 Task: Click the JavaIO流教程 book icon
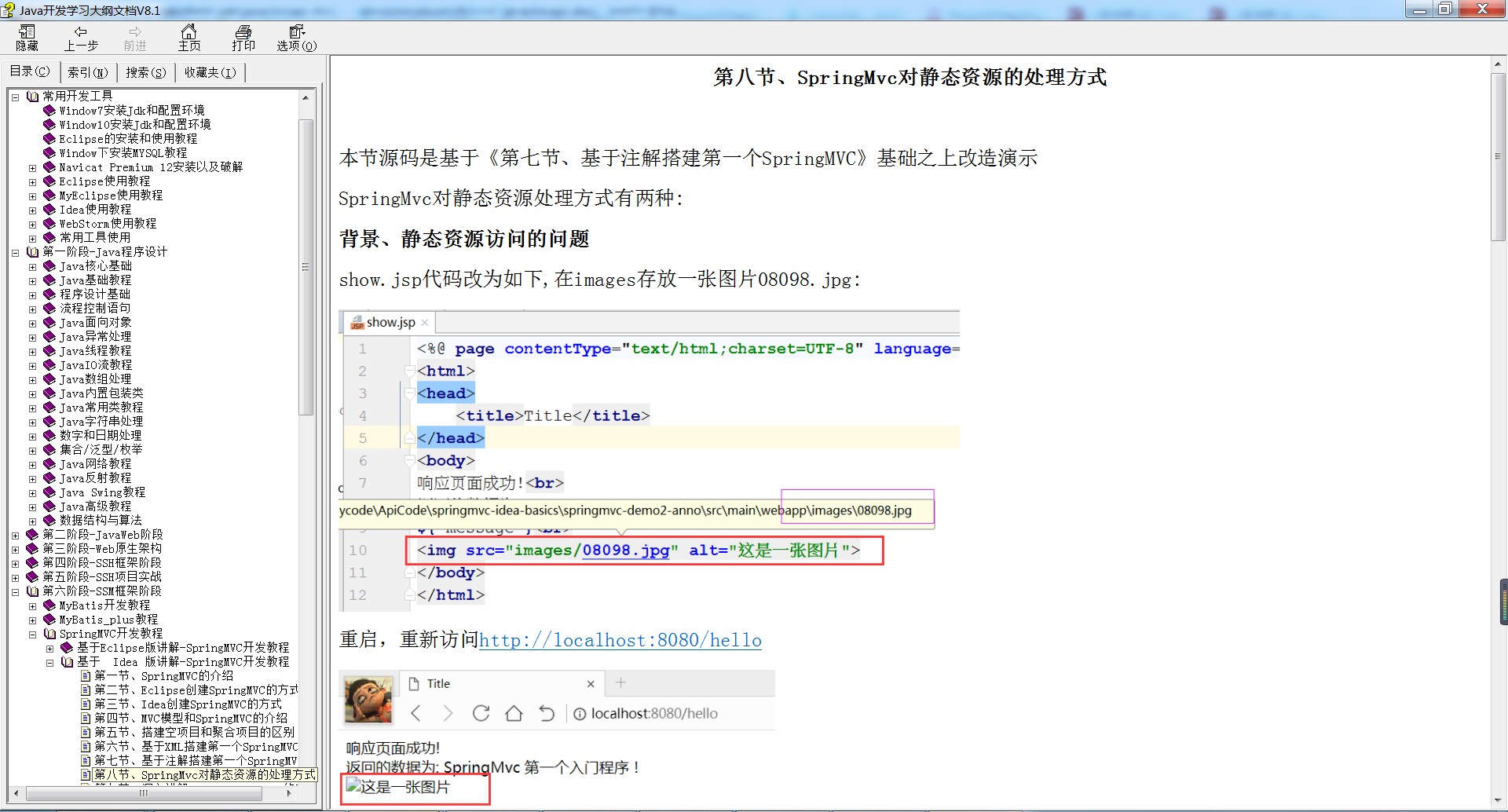tap(49, 365)
